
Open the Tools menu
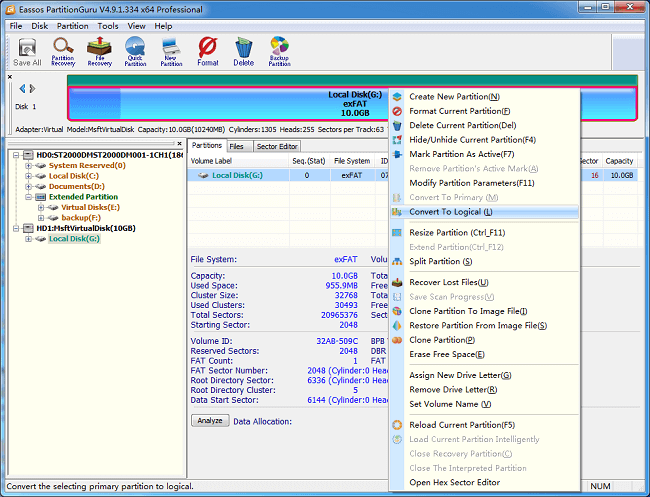tap(107, 25)
